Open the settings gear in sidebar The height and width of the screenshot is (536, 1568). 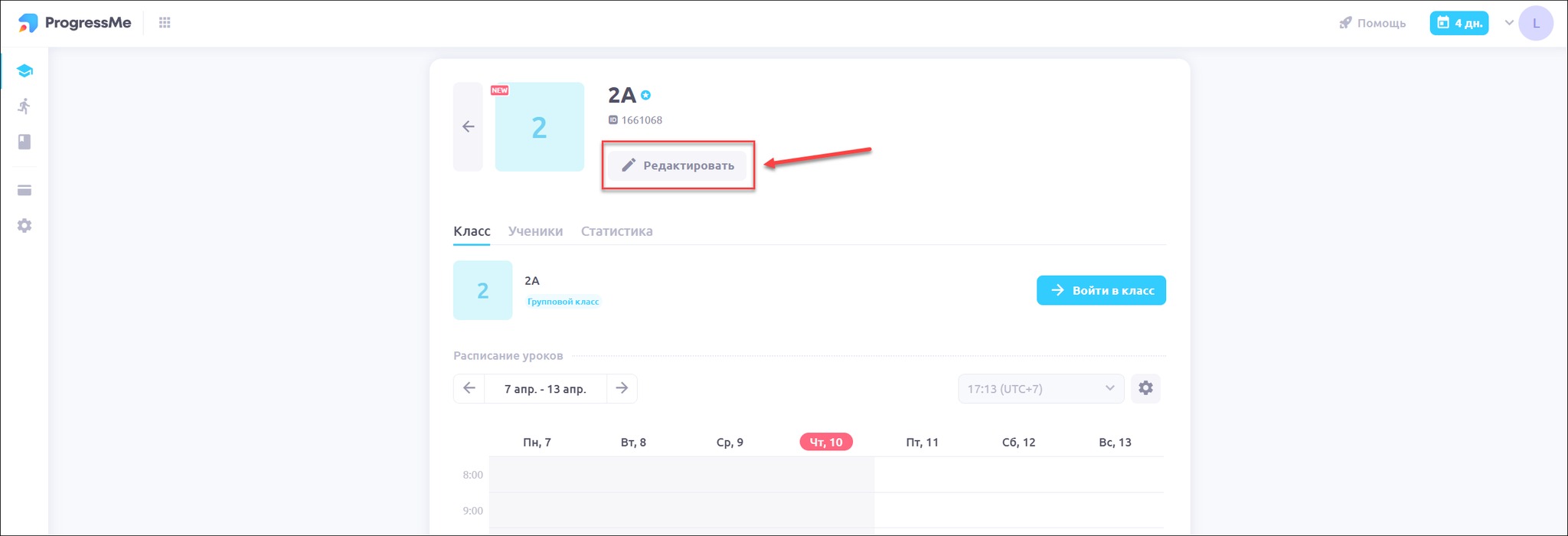[x=24, y=226]
